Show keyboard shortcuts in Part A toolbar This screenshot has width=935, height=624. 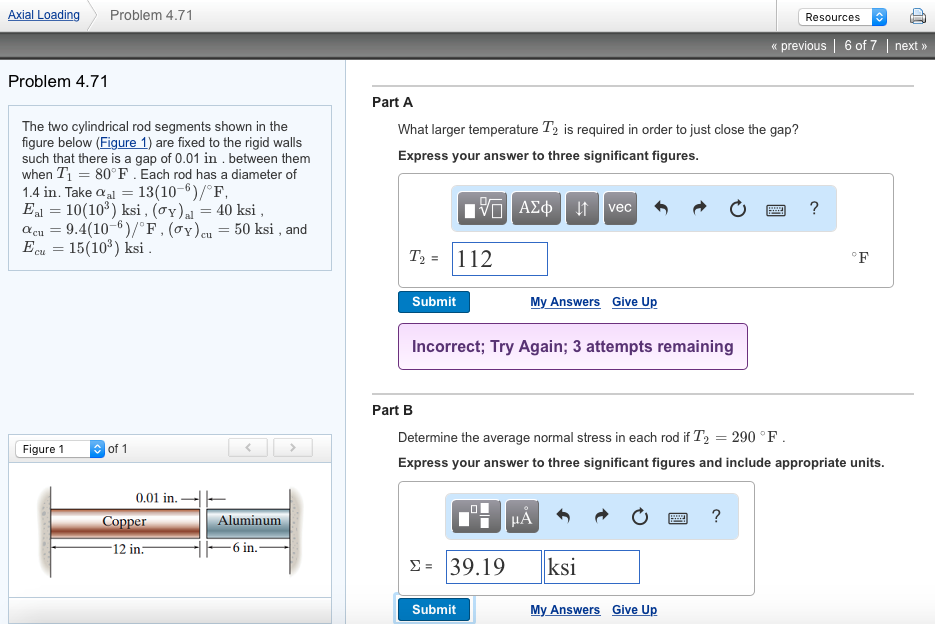[x=775, y=209]
